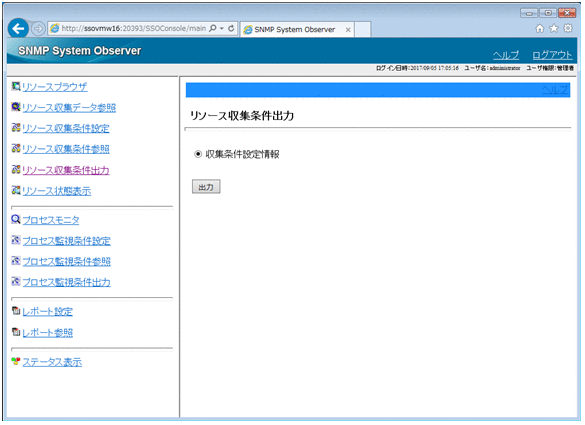
Task: Click the icon beside プロセス監視条件参照
Action: click(16, 260)
